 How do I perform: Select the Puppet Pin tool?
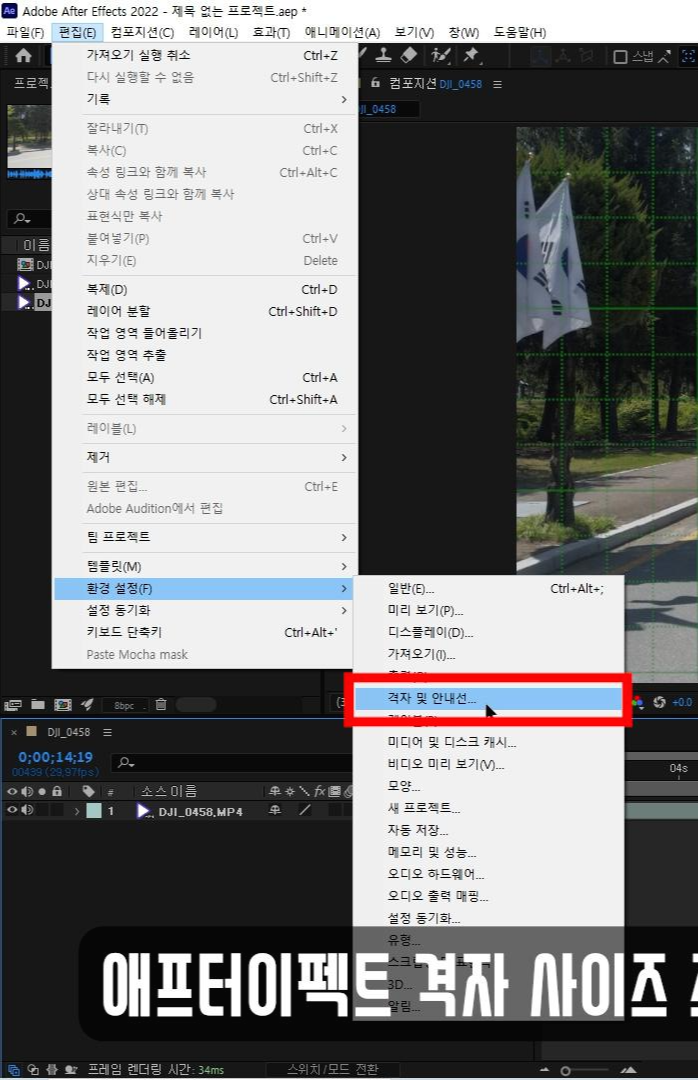click(471, 55)
